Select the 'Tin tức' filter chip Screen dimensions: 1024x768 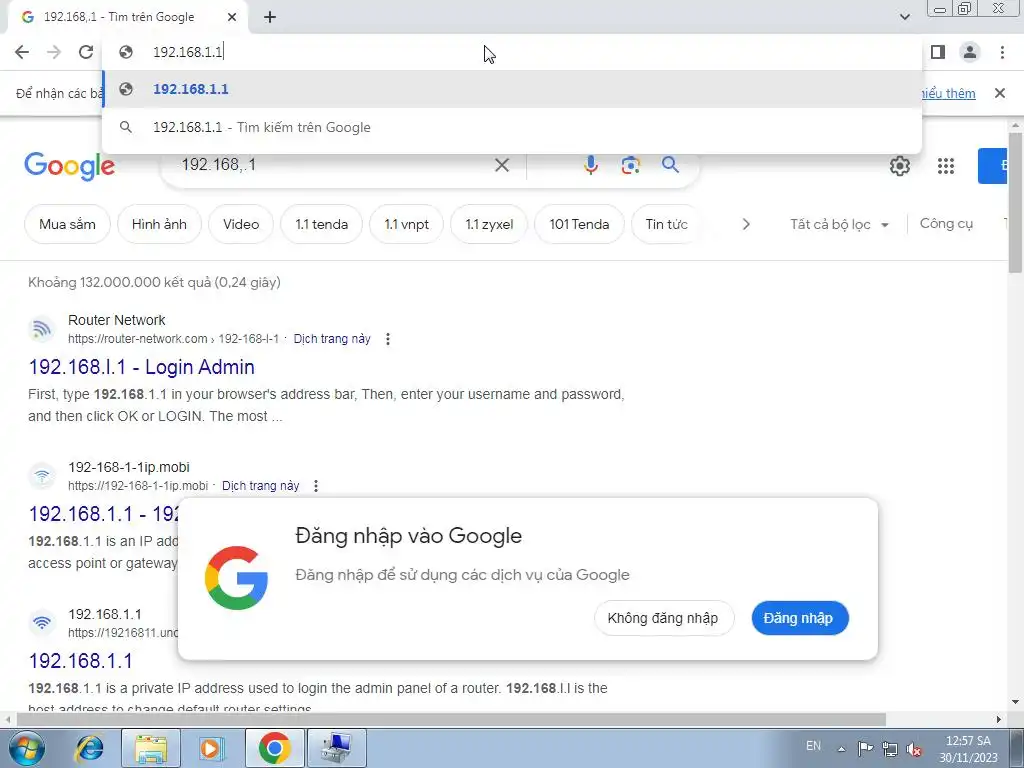666,224
